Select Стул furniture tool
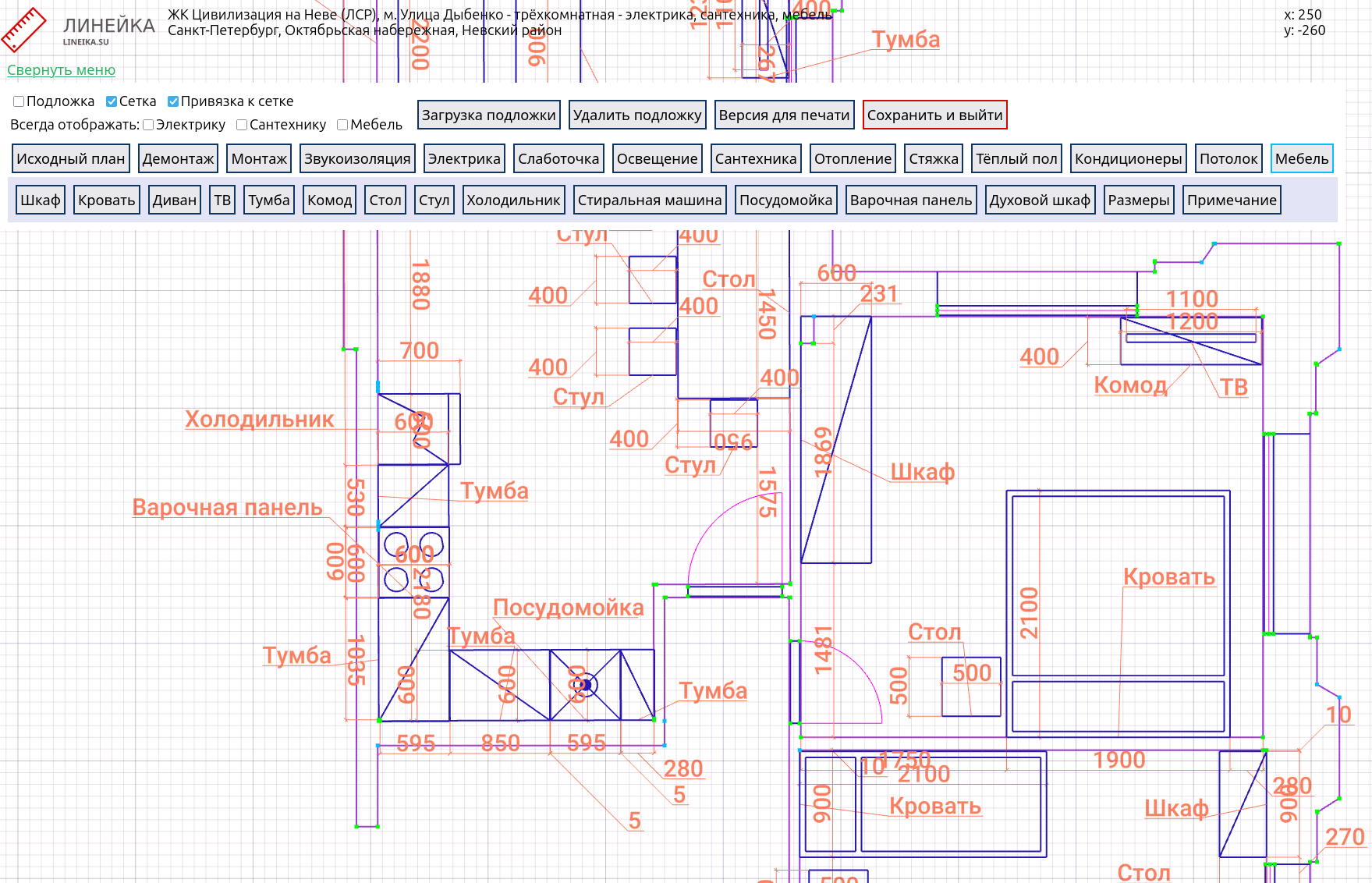 point(434,200)
